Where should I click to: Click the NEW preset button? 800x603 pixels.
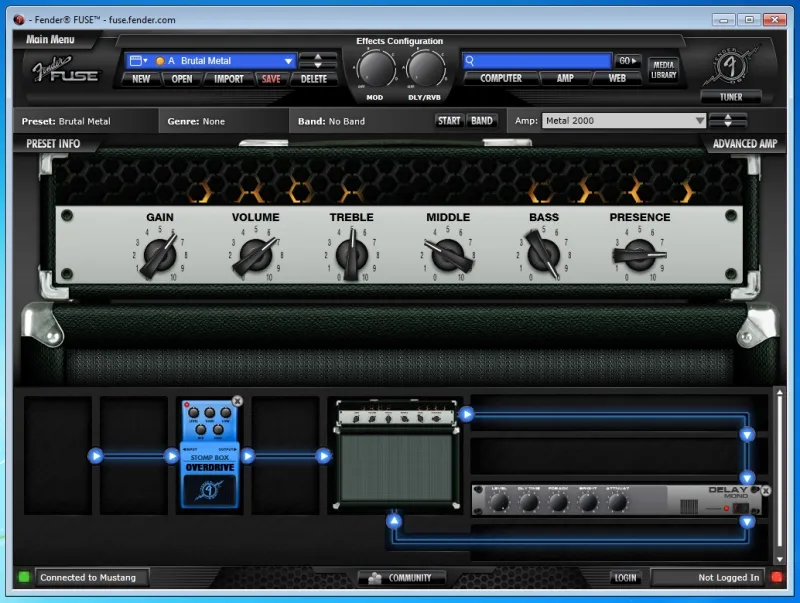pyautogui.click(x=141, y=79)
